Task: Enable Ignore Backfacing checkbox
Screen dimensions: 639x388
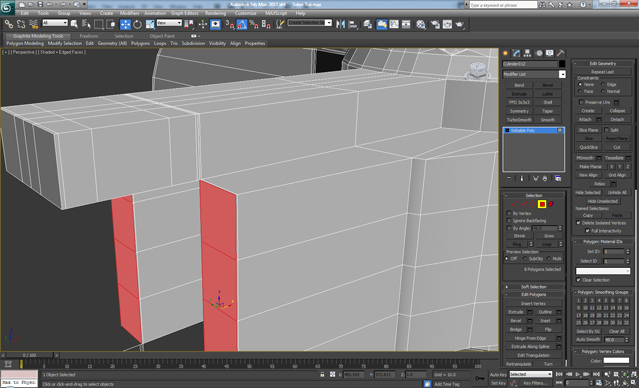Action: coord(509,220)
